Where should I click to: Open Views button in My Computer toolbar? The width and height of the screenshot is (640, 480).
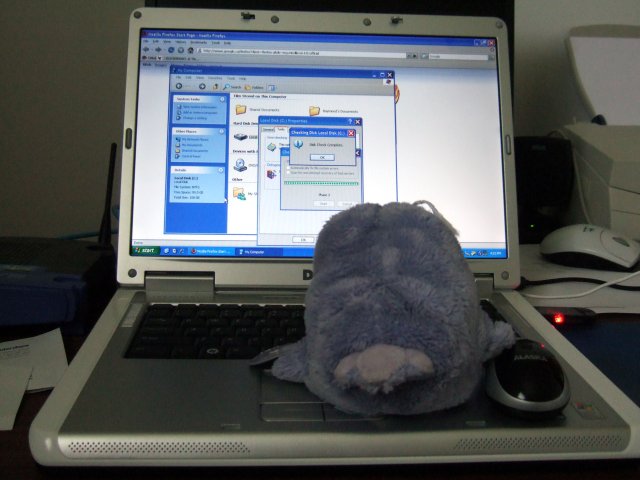click(x=272, y=88)
